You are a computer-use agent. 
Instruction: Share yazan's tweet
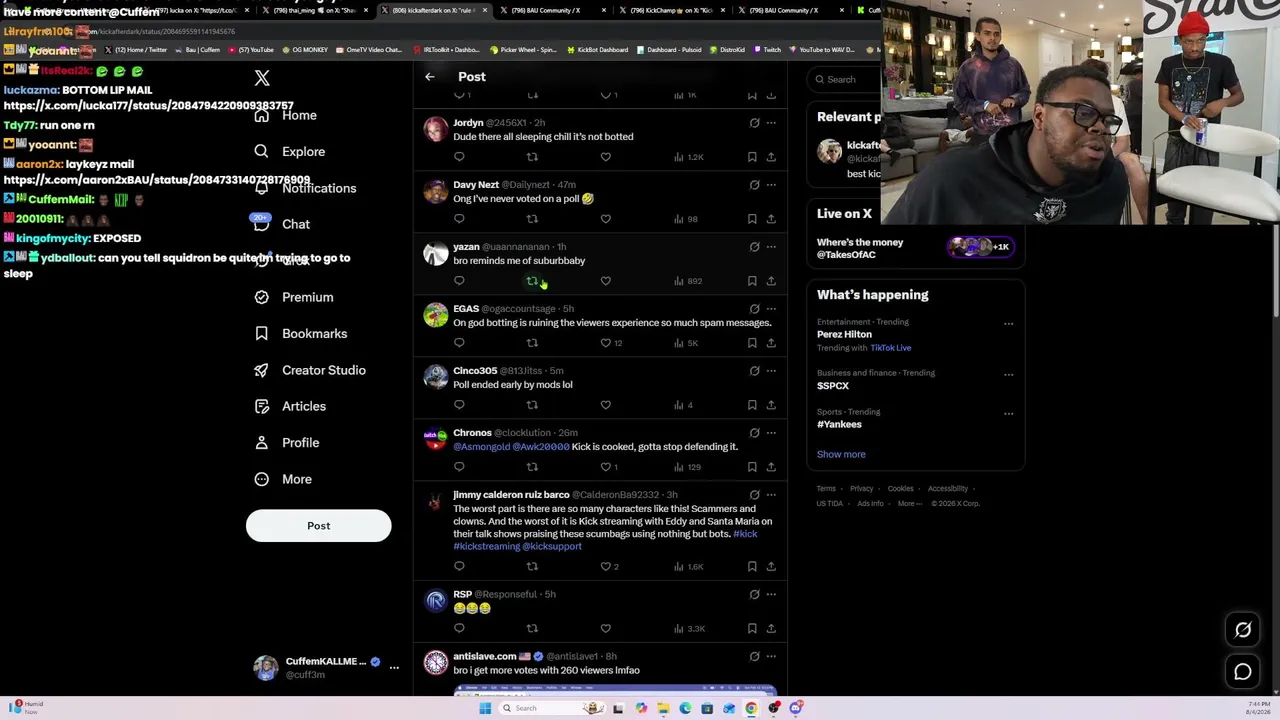pos(771,281)
